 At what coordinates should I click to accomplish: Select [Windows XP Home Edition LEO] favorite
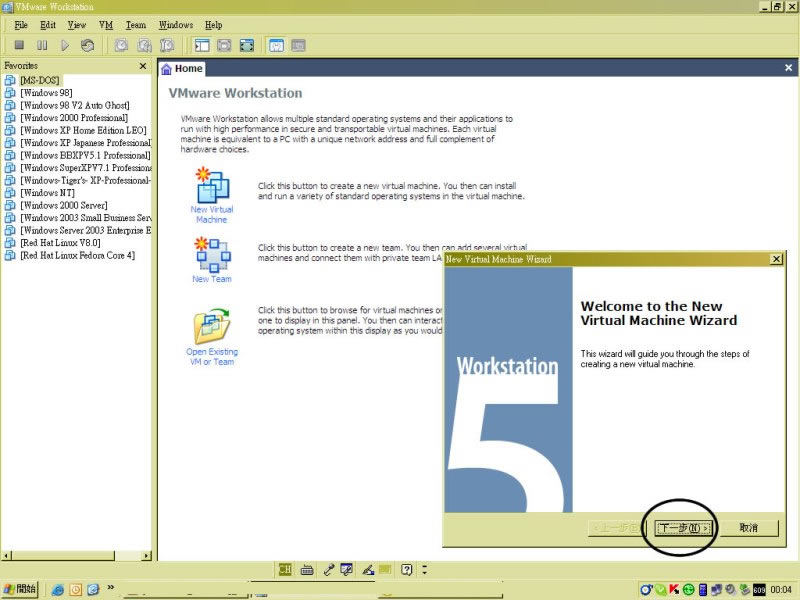[x=83, y=131]
